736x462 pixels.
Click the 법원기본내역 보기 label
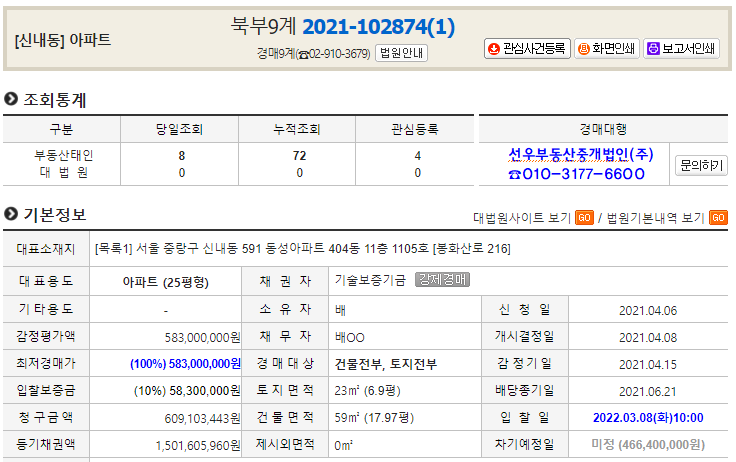pyautogui.click(x=655, y=218)
